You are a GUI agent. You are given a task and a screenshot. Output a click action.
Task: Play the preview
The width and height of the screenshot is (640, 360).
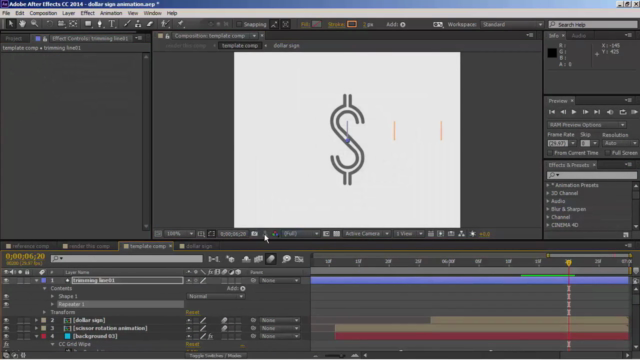pos(574,112)
